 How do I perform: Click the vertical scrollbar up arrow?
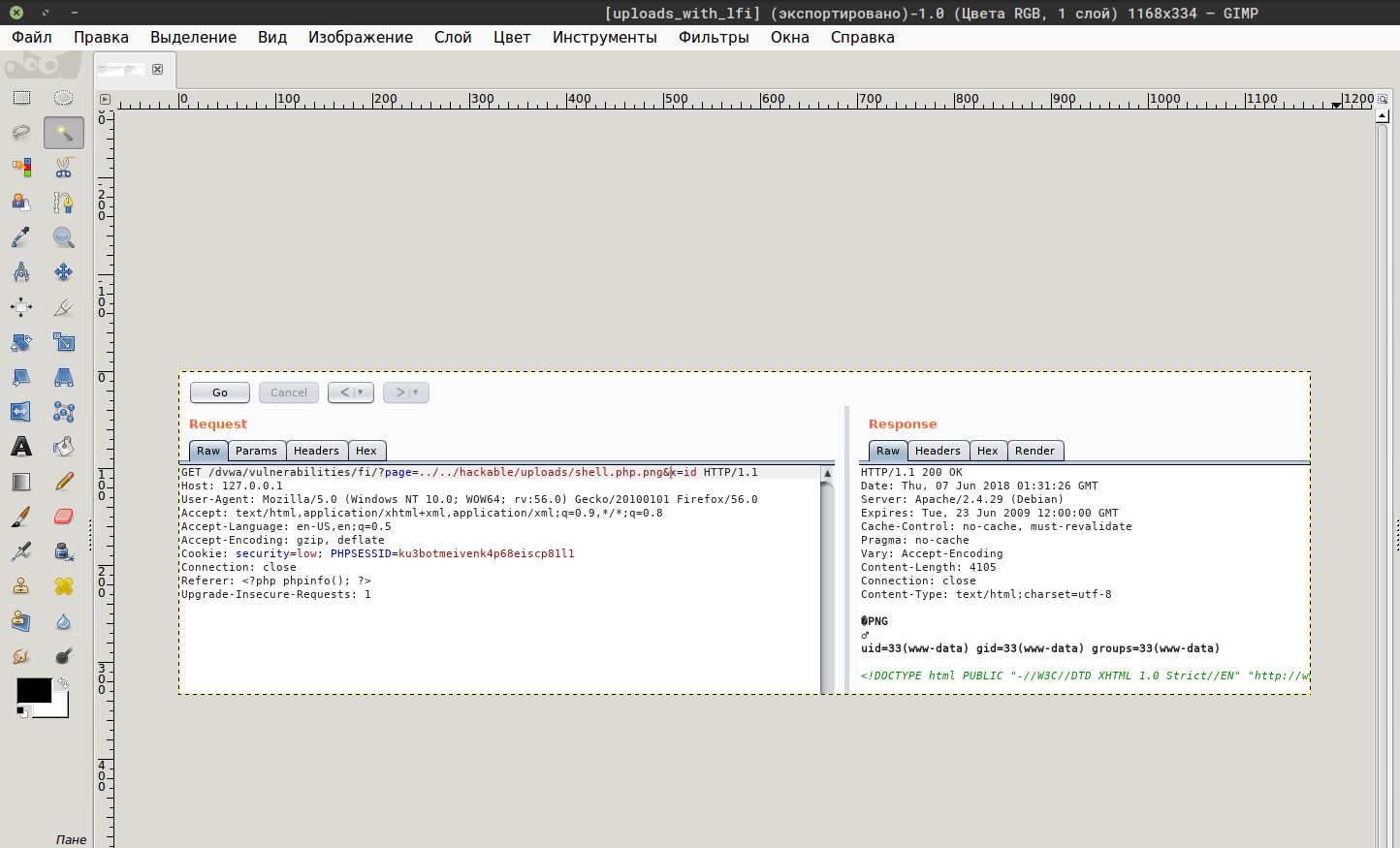(x=1383, y=116)
